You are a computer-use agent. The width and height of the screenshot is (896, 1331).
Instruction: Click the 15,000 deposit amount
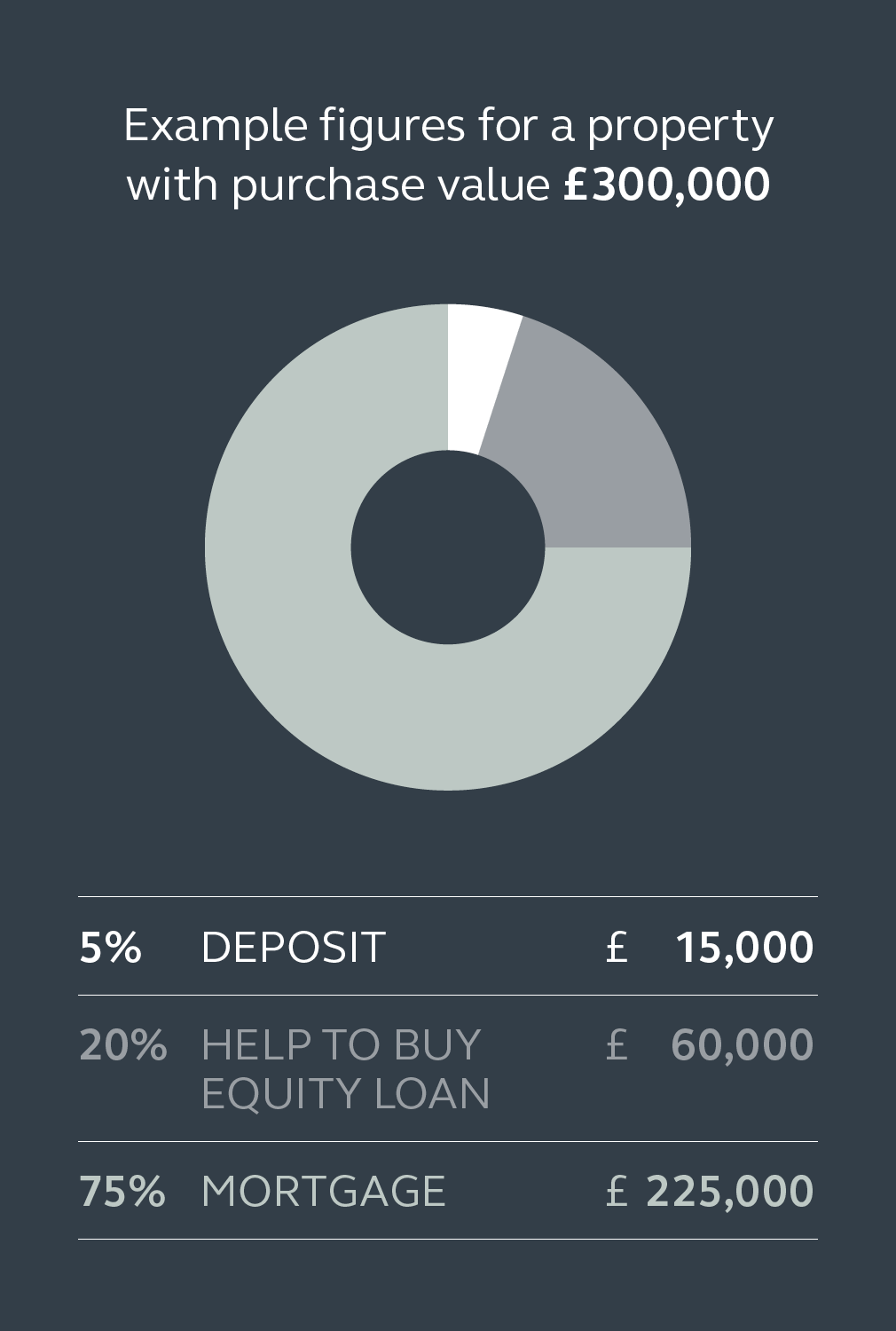(x=744, y=948)
